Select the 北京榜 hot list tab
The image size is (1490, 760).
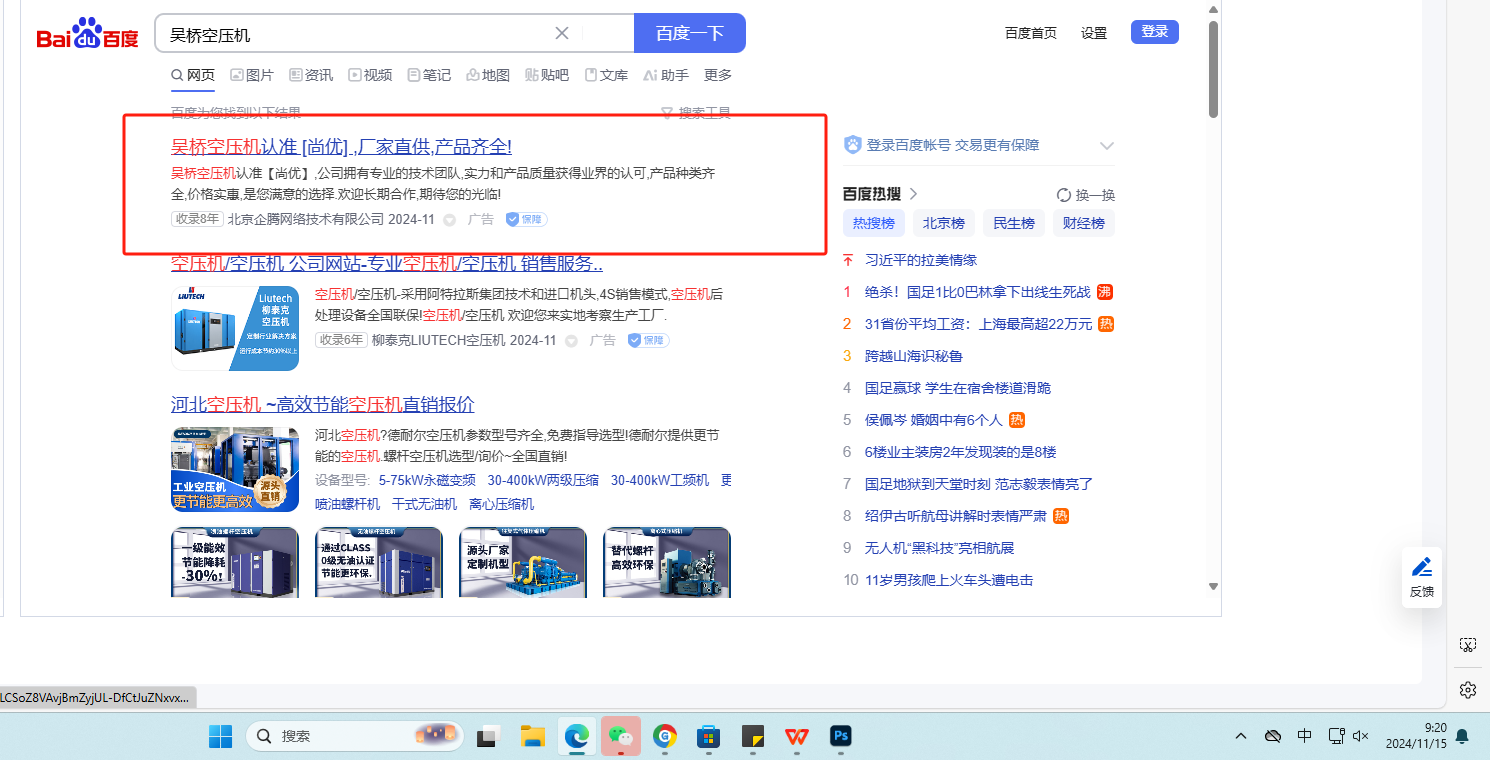[944, 223]
